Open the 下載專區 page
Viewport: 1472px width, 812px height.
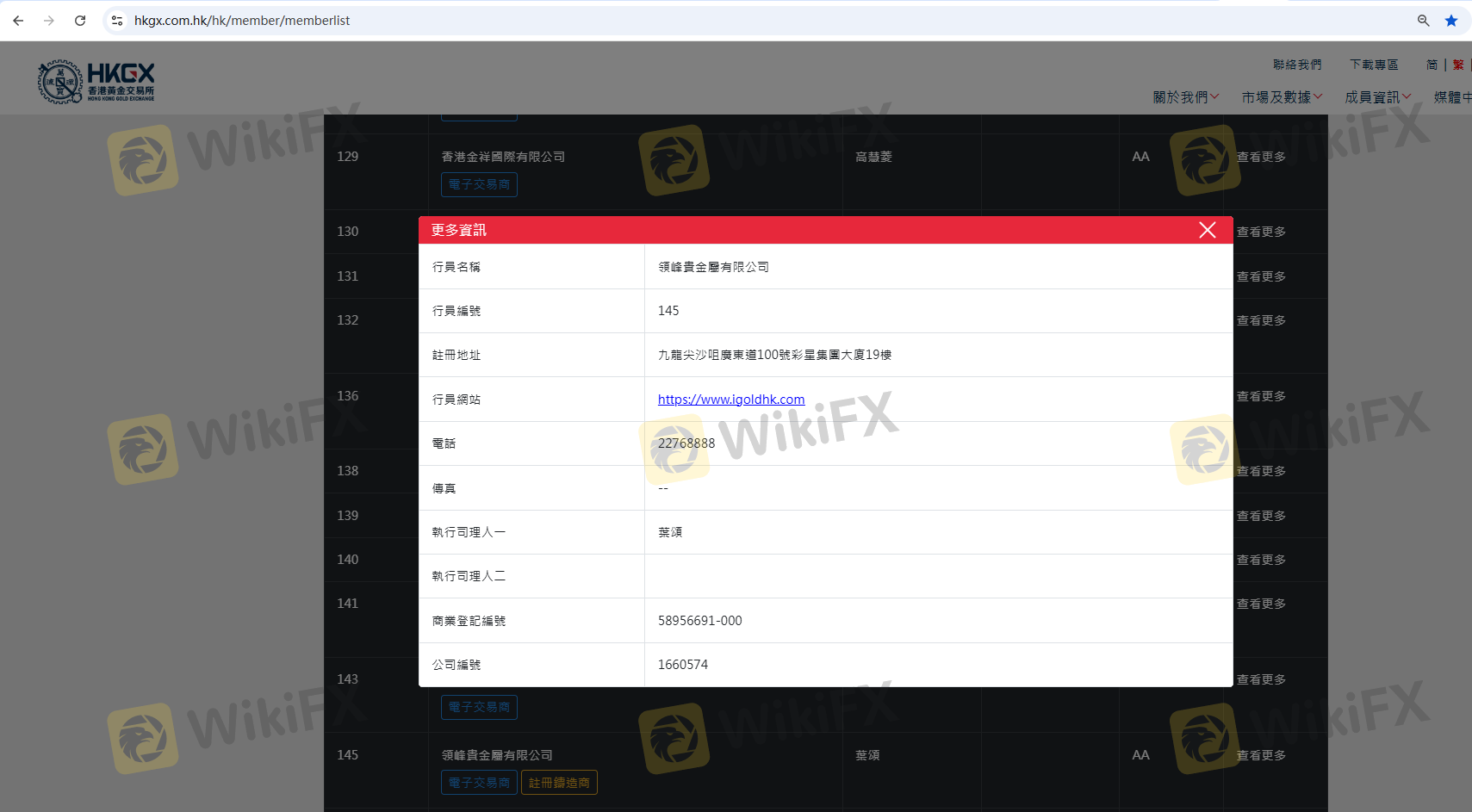tap(1373, 65)
